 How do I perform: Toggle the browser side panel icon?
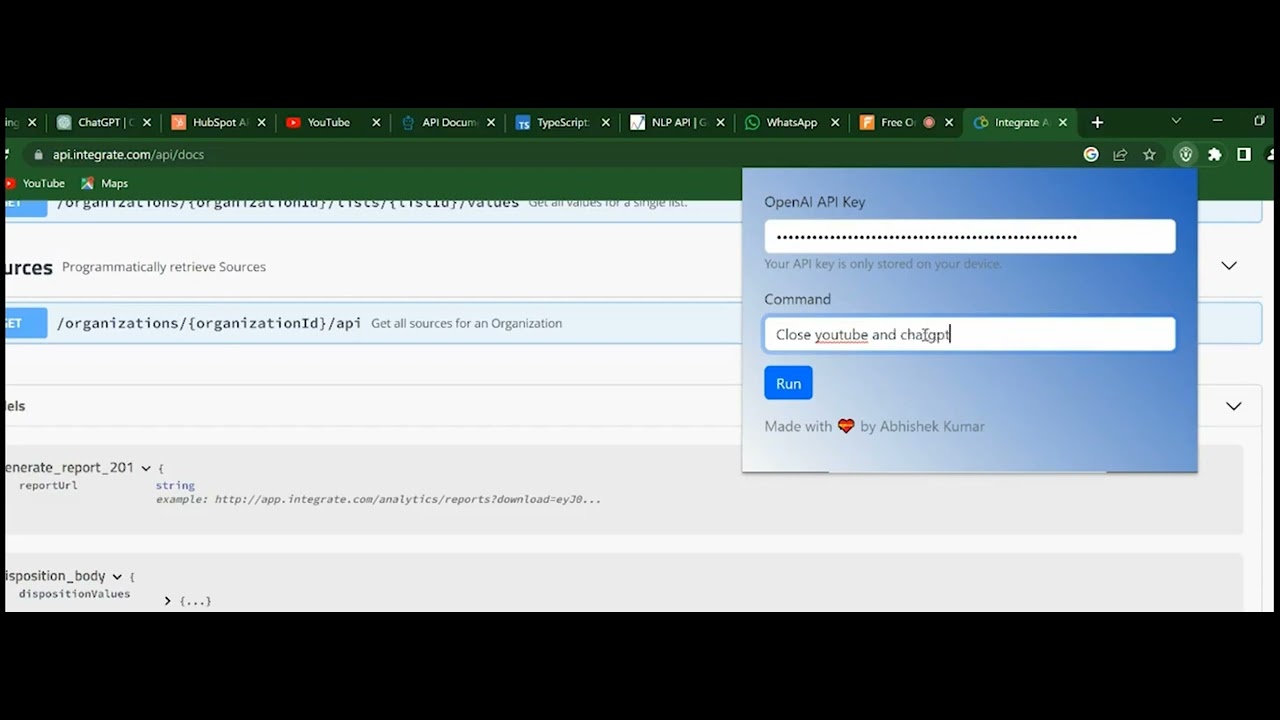[x=1244, y=154]
